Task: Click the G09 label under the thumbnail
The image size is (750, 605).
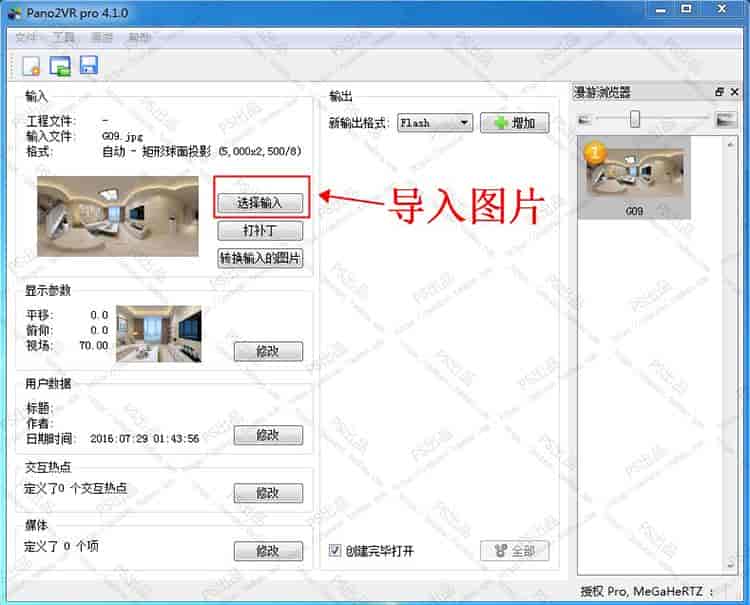Action: coord(634,211)
